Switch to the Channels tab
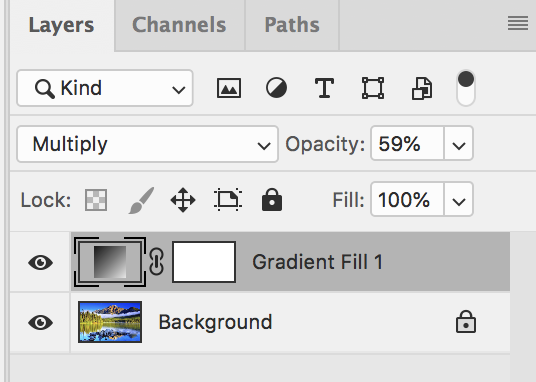 (179, 25)
